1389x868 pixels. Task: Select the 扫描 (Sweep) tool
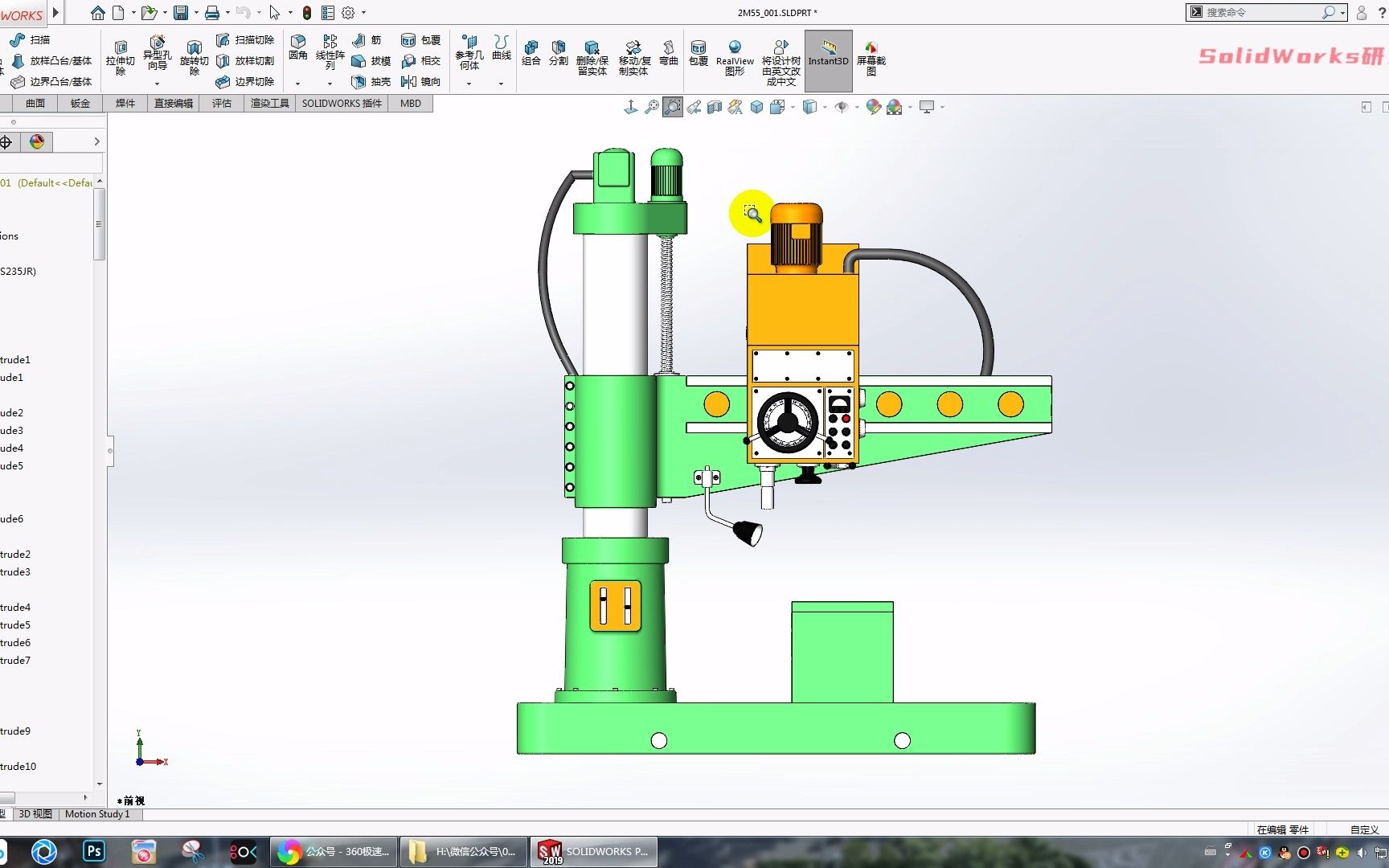click(30, 39)
